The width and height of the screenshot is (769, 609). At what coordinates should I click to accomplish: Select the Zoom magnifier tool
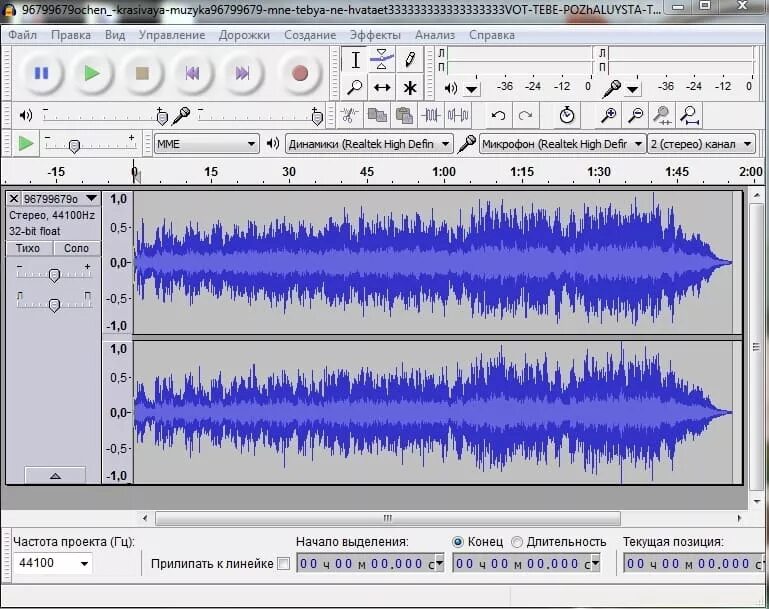[355, 88]
